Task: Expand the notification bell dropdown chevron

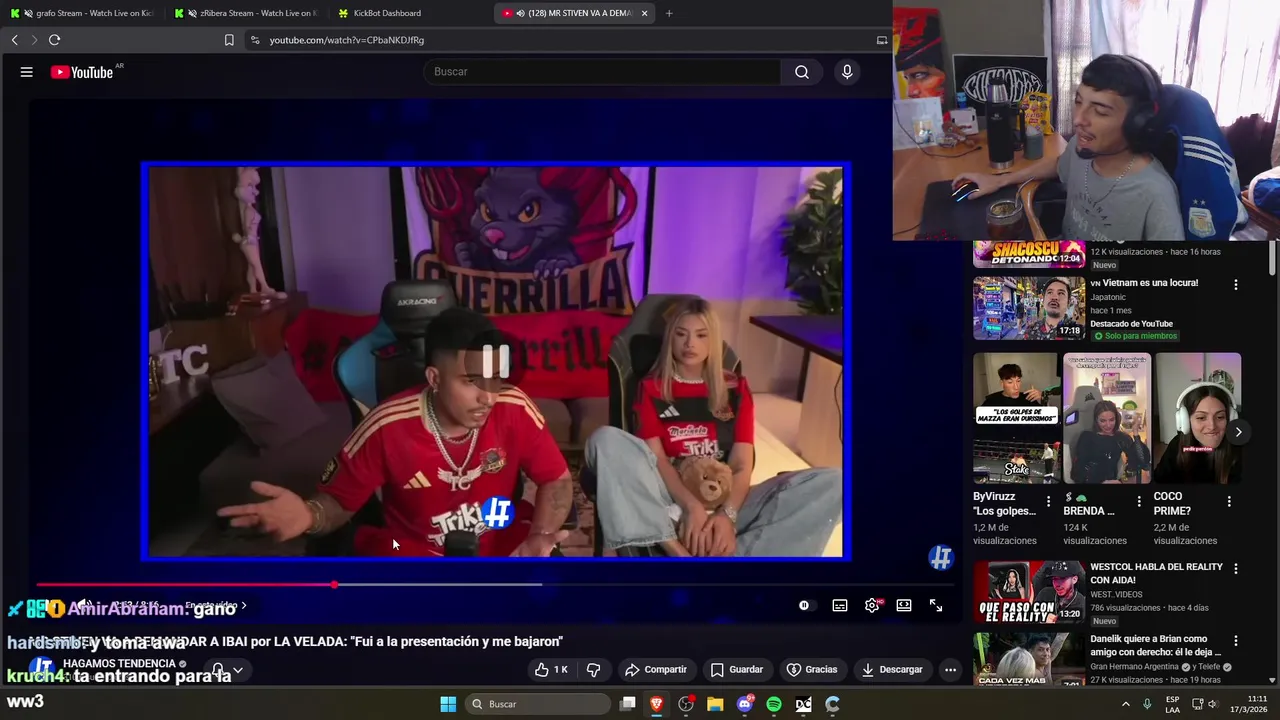Action: pyautogui.click(x=238, y=670)
